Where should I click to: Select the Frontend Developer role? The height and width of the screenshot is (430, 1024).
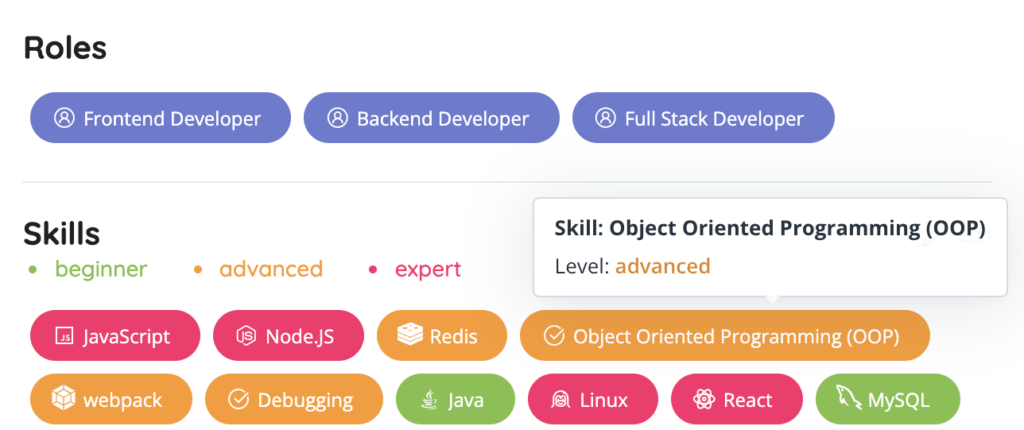coord(160,118)
